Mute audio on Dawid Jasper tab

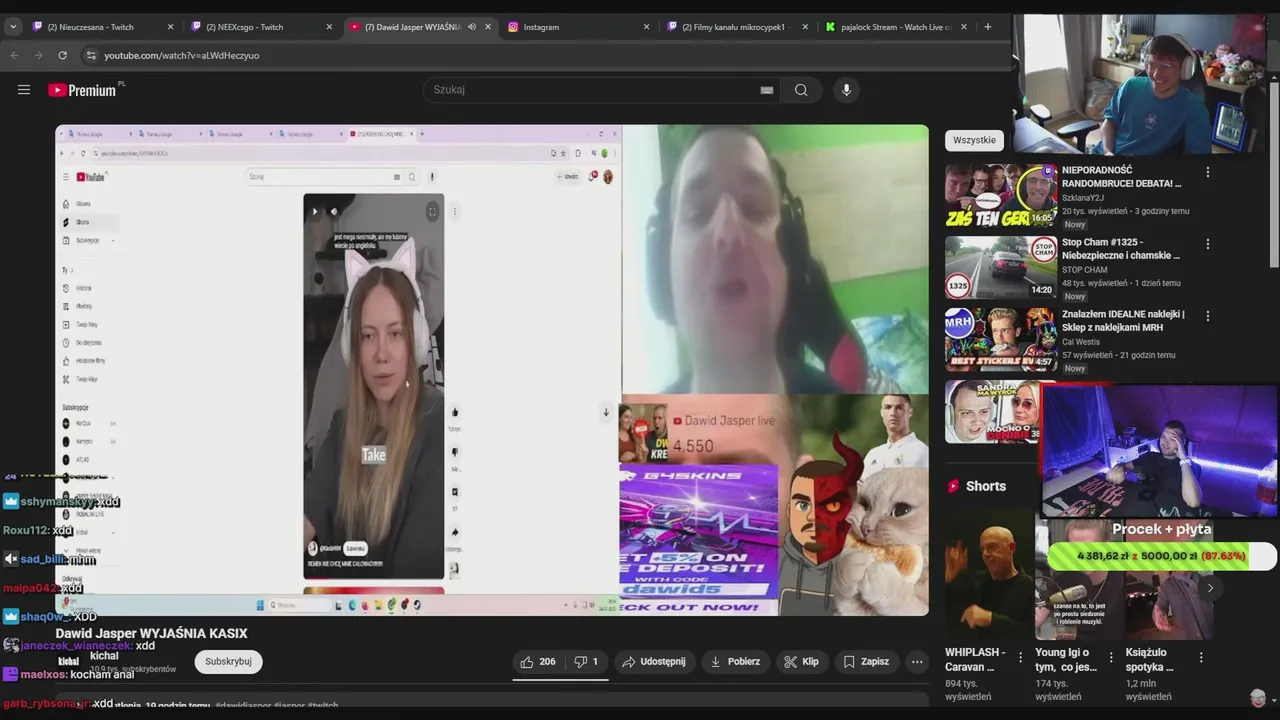pos(472,27)
